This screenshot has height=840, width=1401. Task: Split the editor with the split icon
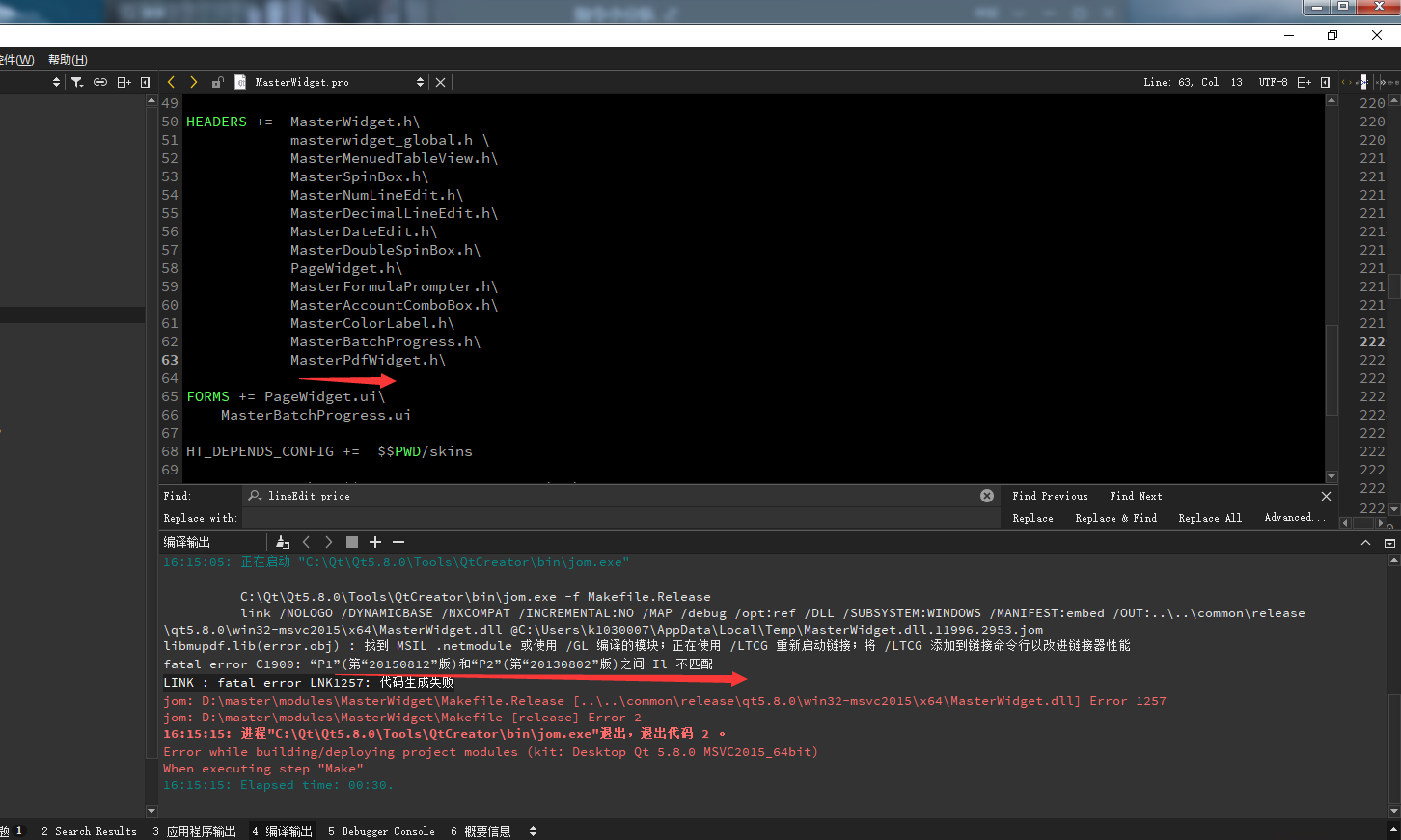[x=123, y=82]
